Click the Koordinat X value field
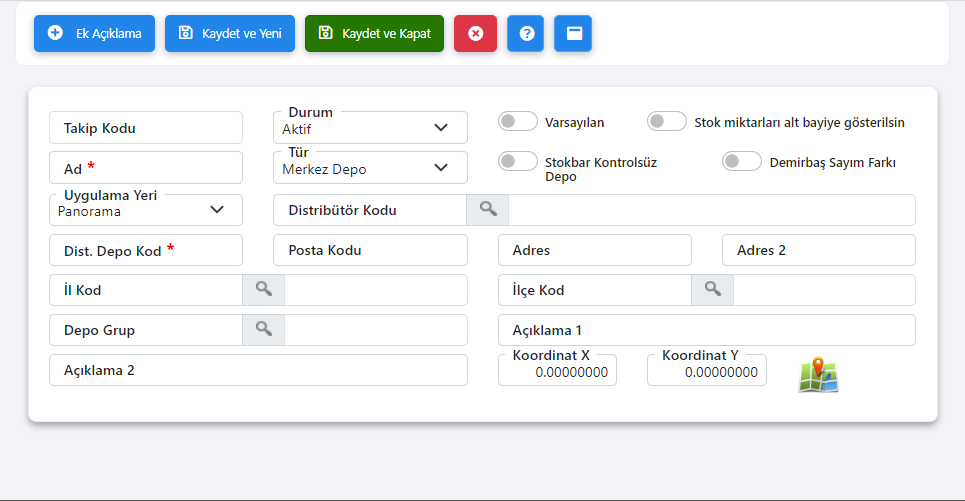 point(557,371)
